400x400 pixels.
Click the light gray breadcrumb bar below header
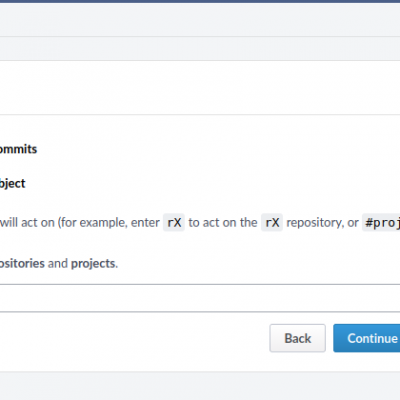pyautogui.click(x=200, y=20)
